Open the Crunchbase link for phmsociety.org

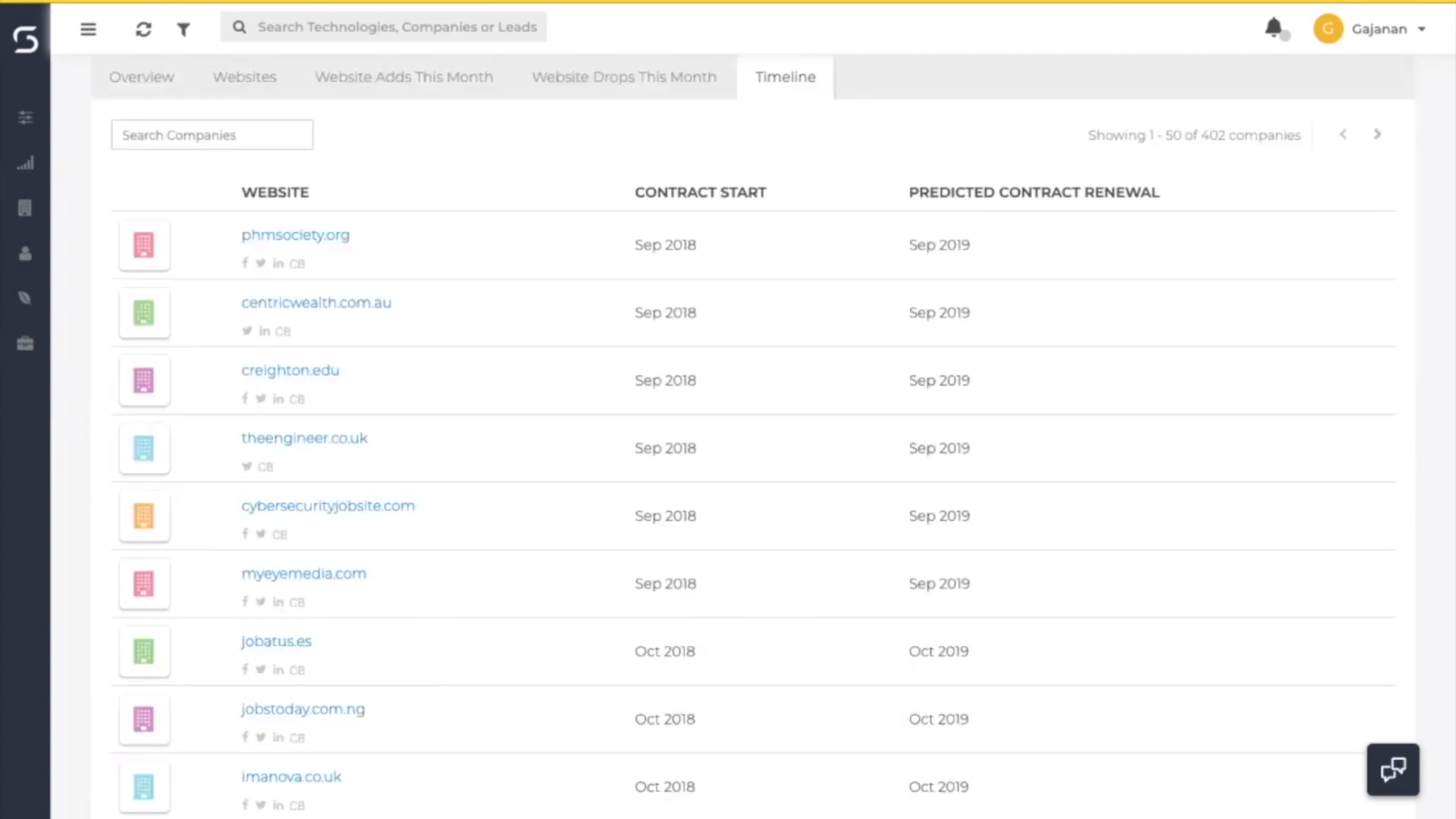pos(297,263)
